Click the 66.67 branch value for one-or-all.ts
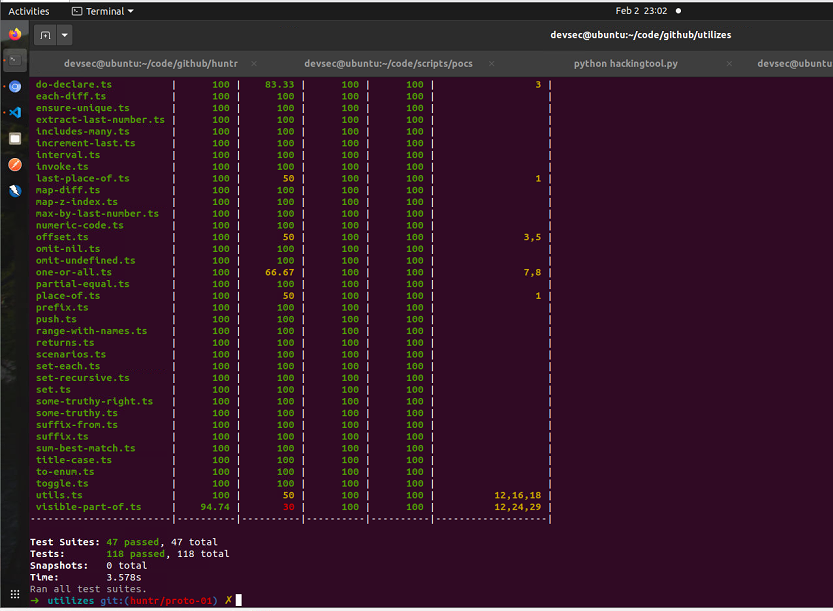Viewport: 833px width, 611px height. click(279, 272)
